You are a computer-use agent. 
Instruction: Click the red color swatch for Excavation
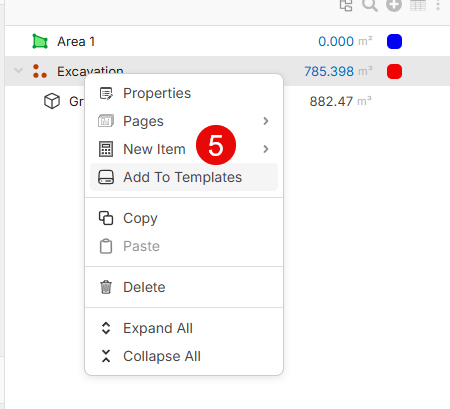[394, 71]
